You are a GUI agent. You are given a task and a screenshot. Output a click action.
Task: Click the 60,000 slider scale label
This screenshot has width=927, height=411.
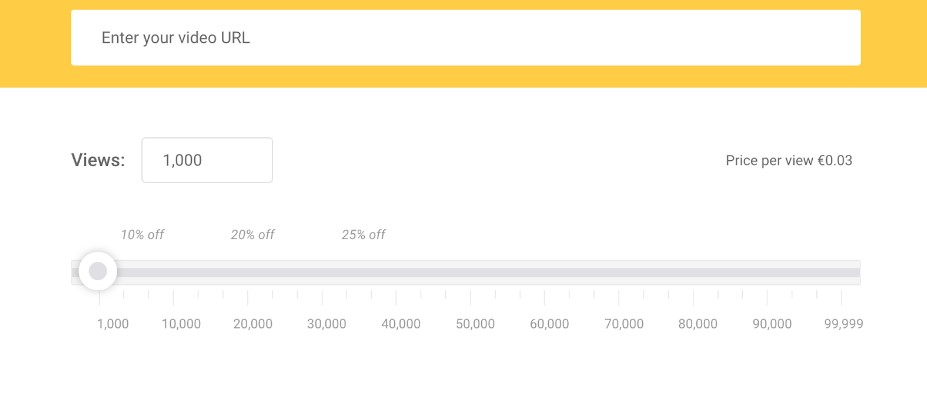(x=549, y=324)
